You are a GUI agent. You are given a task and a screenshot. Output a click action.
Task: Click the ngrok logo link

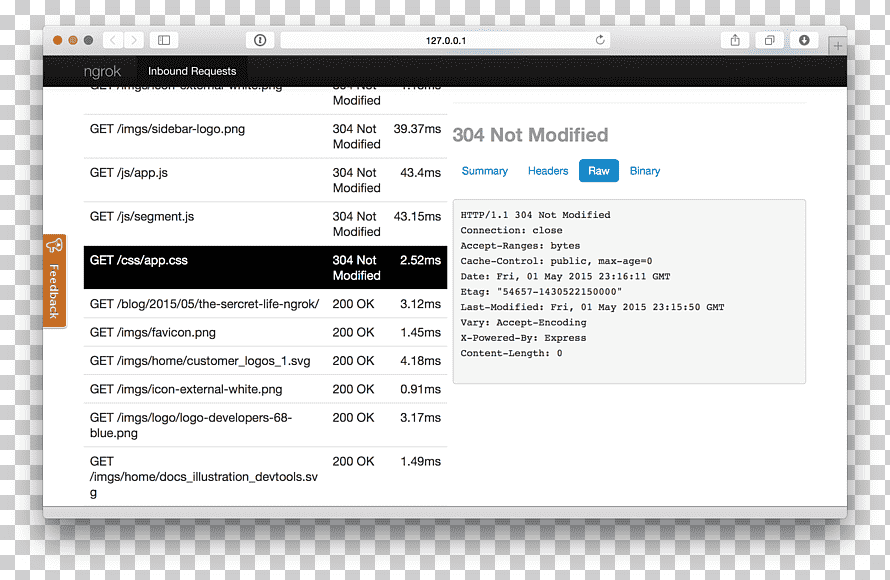coord(102,72)
